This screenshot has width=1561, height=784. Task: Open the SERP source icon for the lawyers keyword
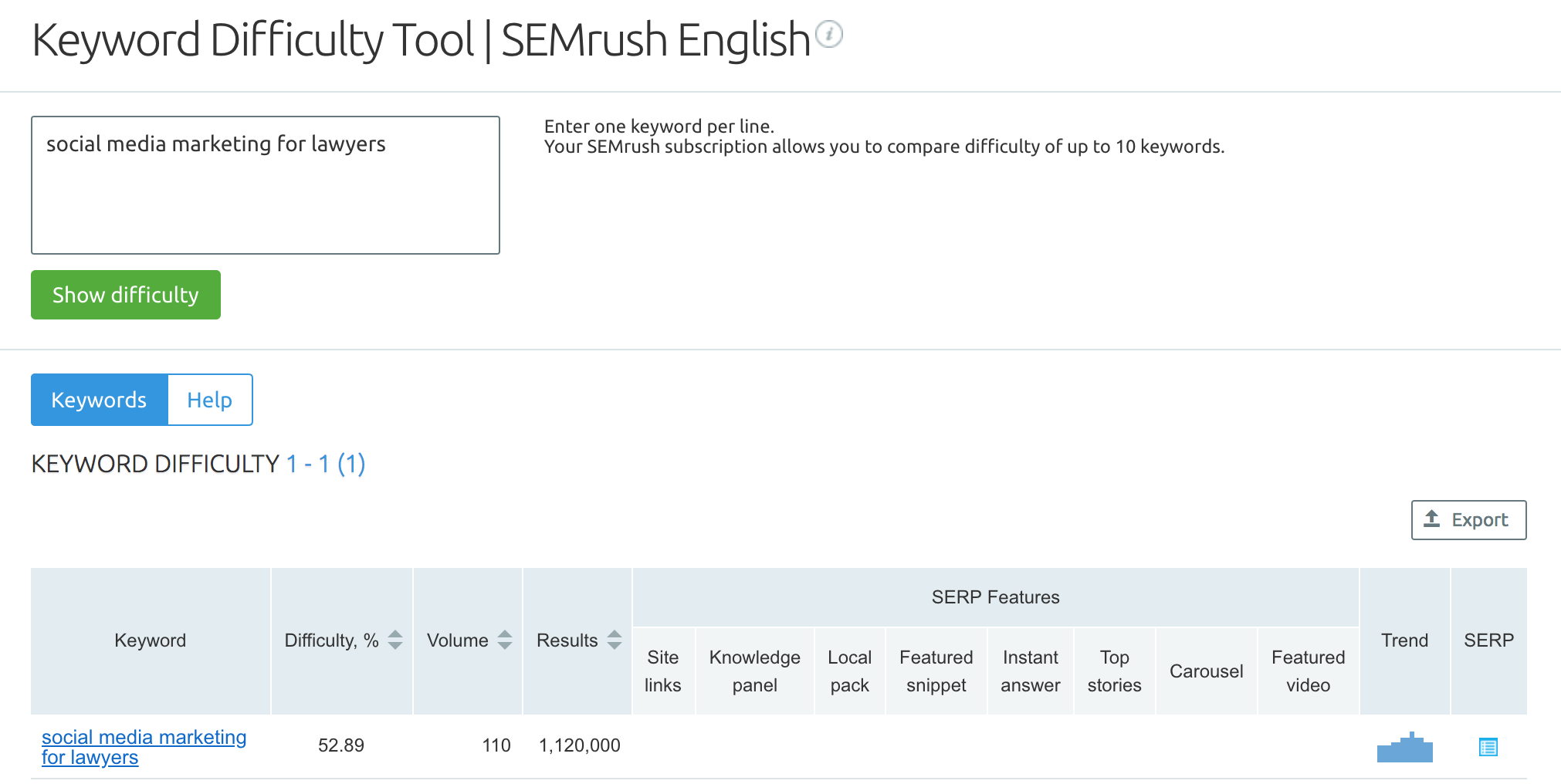click(x=1488, y=747)
